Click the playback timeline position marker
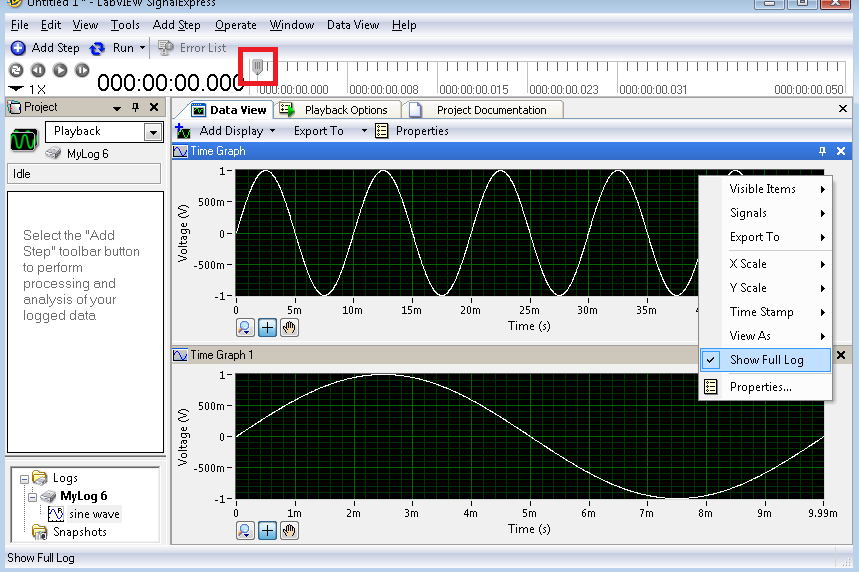Viewport: 859px width, 572px height. [x=258, y=68]
